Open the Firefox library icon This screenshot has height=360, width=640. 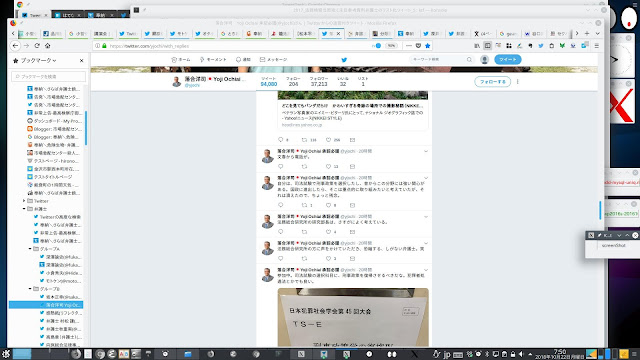[477, 46]
